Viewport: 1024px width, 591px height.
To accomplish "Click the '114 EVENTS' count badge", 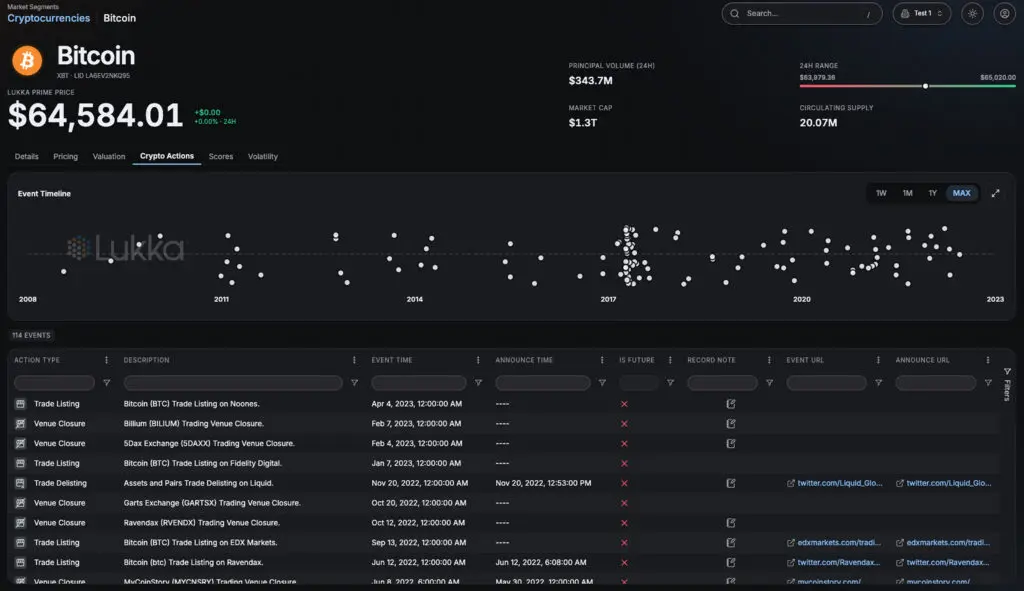I will click(x=31, y=336).
